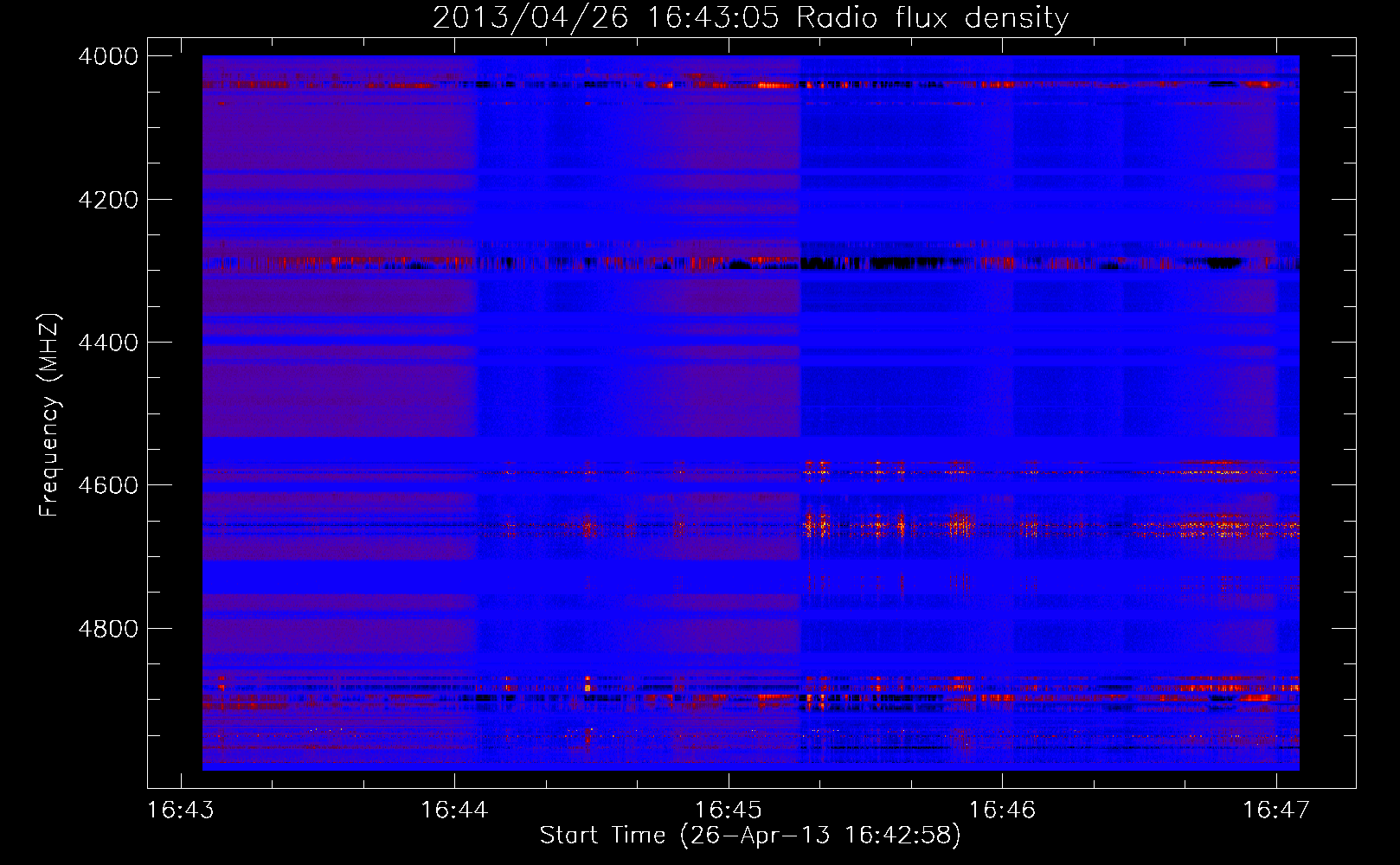Select the 4800 frequency axis label
Screen dimensions: 1400x865
tap(108, 629)
